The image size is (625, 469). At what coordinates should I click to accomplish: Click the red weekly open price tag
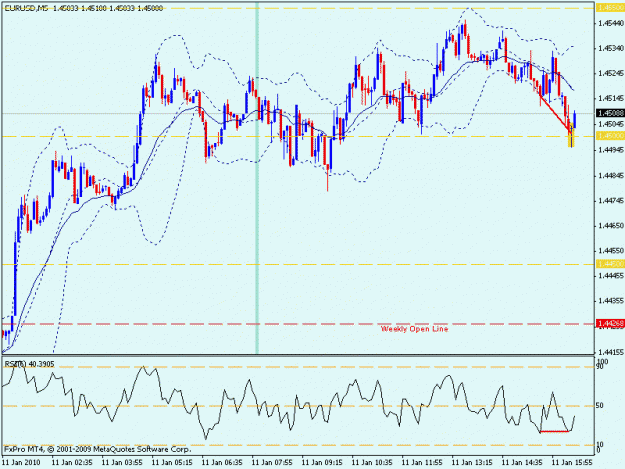point(610,324)
